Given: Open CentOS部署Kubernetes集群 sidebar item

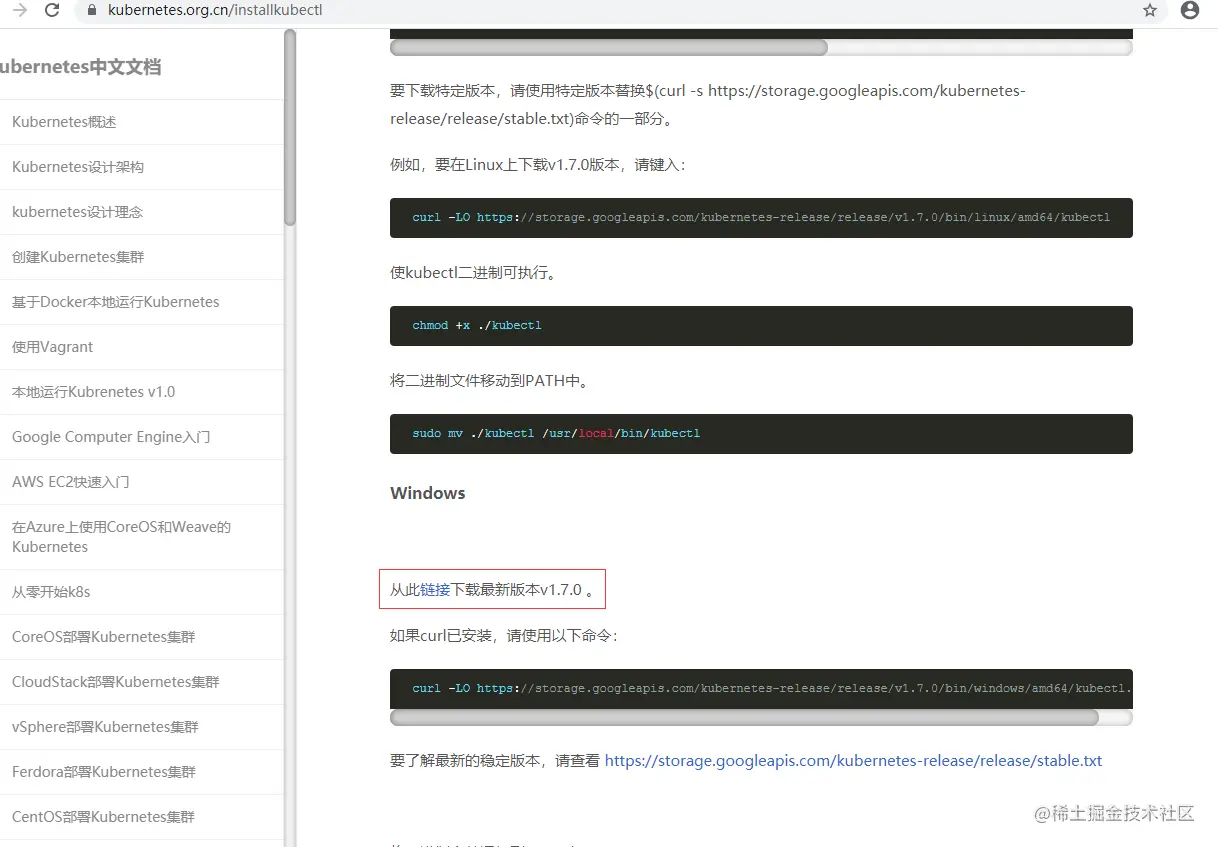Looking at the screenshot, I should pos(141,817).
